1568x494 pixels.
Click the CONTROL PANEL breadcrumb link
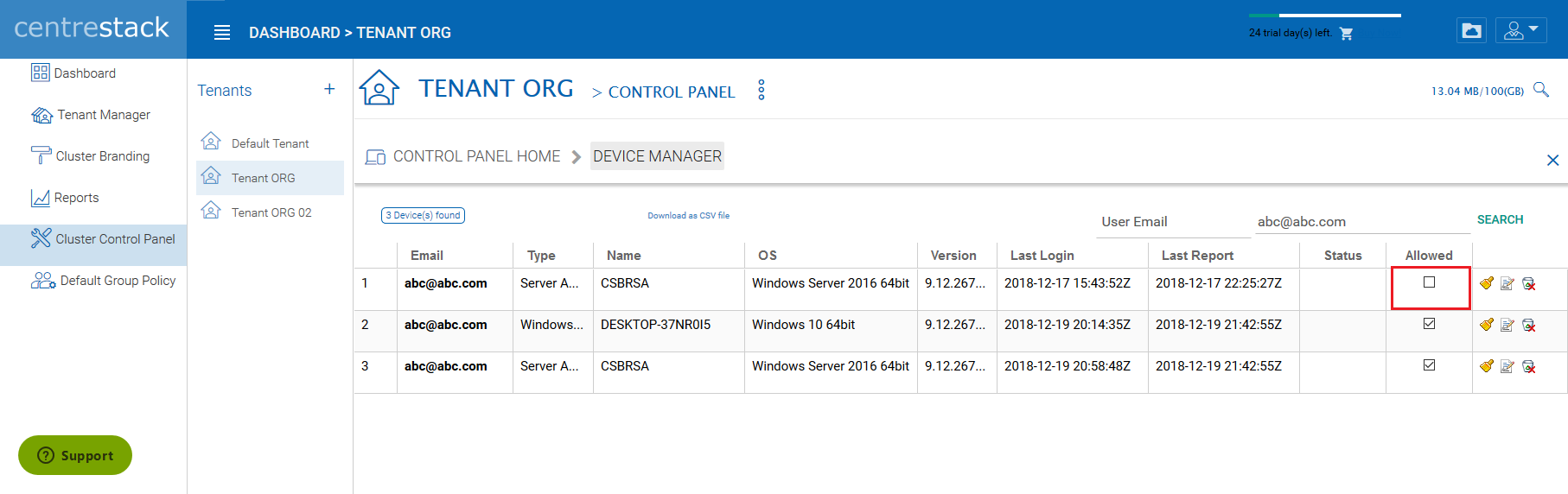671,92
